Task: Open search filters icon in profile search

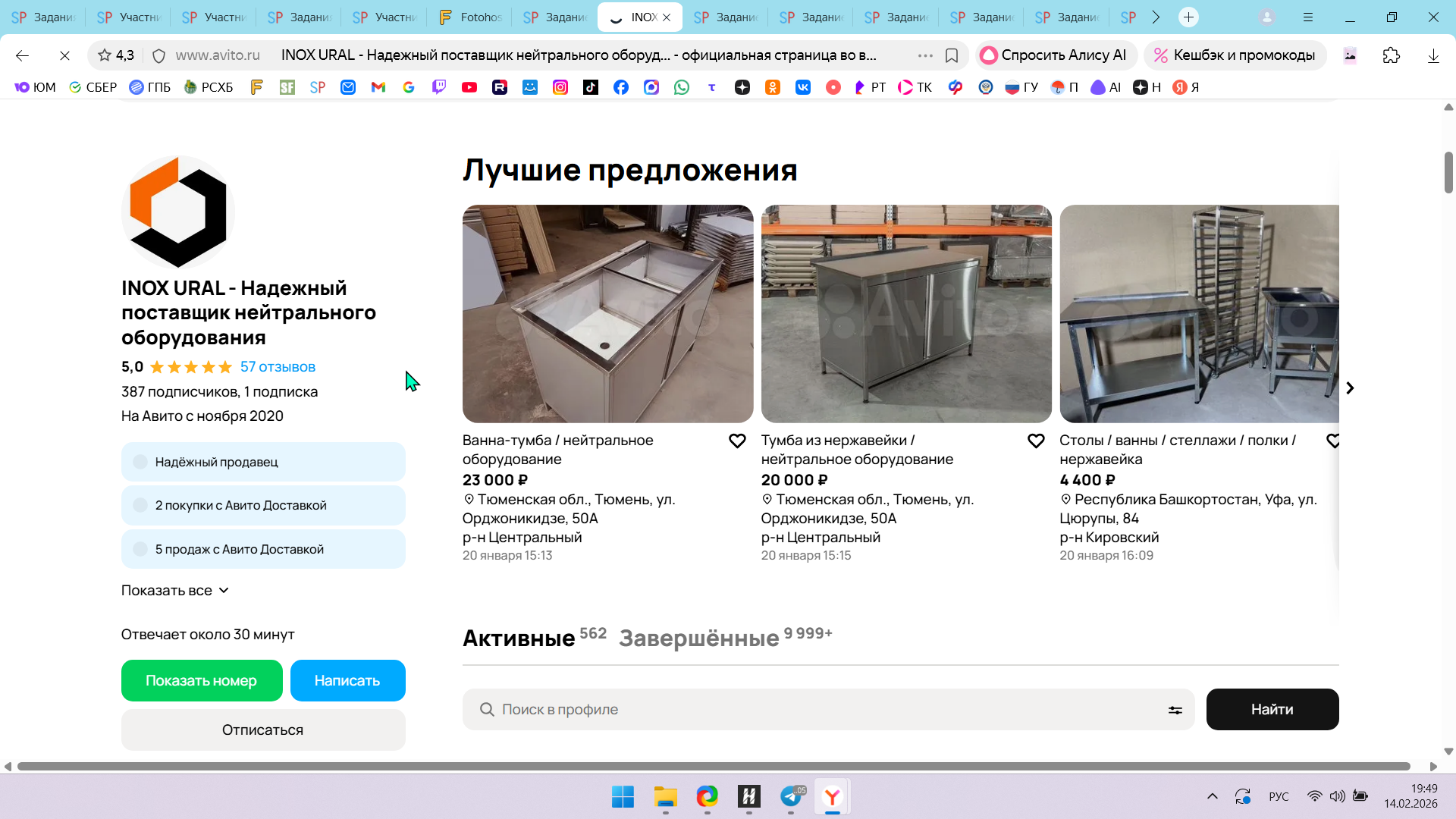Action: 1175,710
